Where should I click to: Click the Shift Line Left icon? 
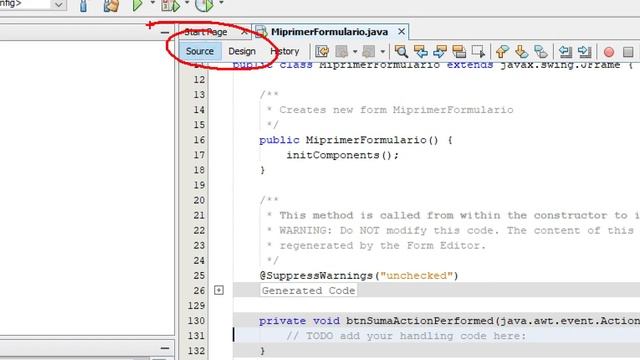click(565, 51)
